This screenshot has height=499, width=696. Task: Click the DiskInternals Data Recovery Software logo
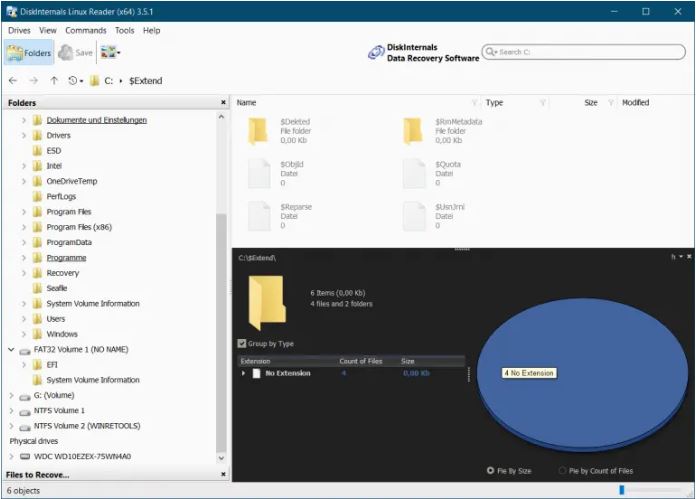tap(423, 53)
